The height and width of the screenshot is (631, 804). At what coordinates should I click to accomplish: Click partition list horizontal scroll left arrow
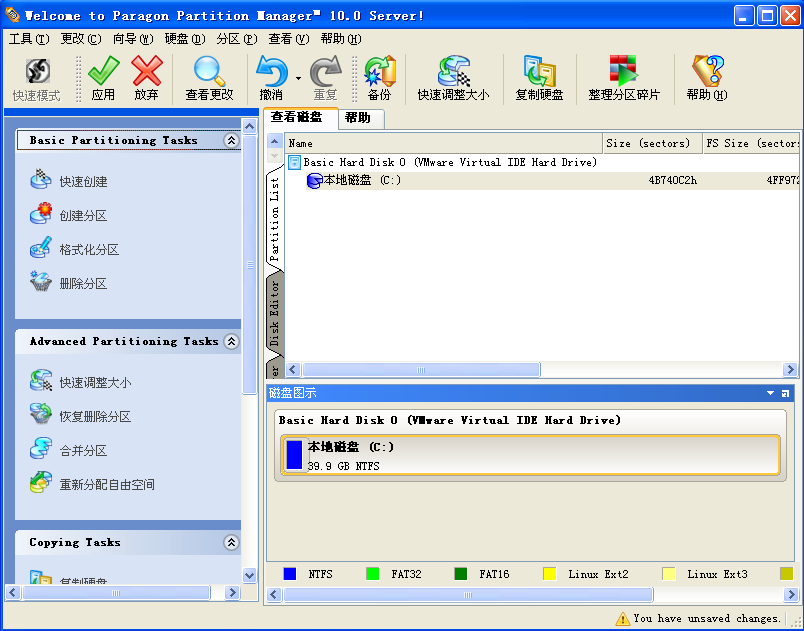[293, 369]
